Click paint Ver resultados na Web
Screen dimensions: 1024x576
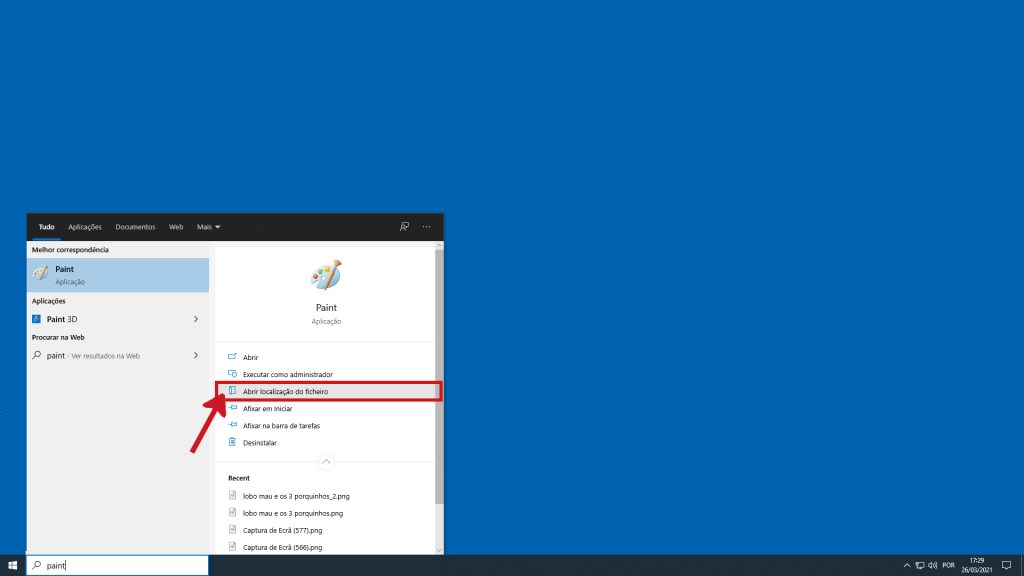(118, 356)
